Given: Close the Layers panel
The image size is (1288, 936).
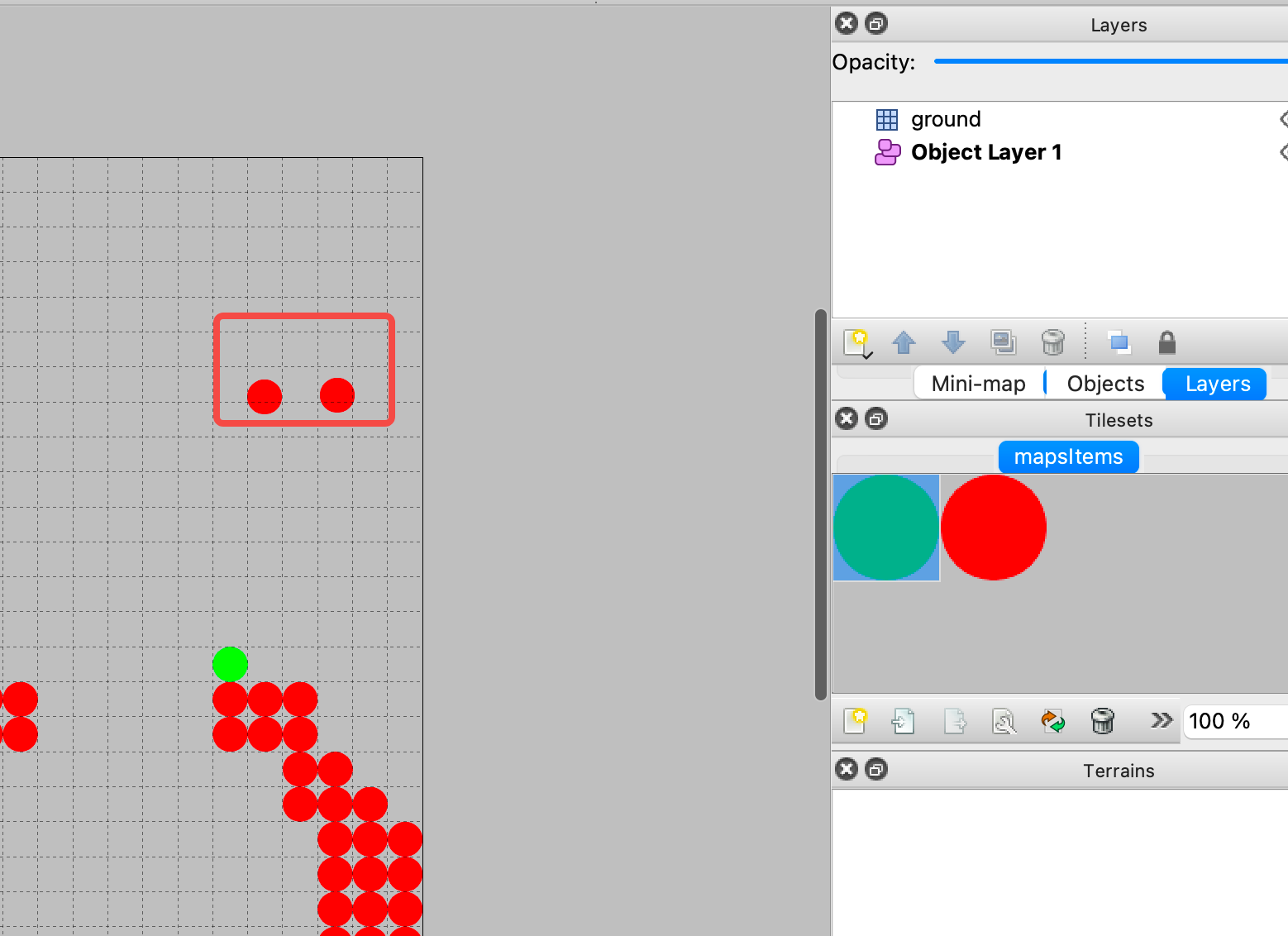Looking at the screenshot, I should click(847, 23).
